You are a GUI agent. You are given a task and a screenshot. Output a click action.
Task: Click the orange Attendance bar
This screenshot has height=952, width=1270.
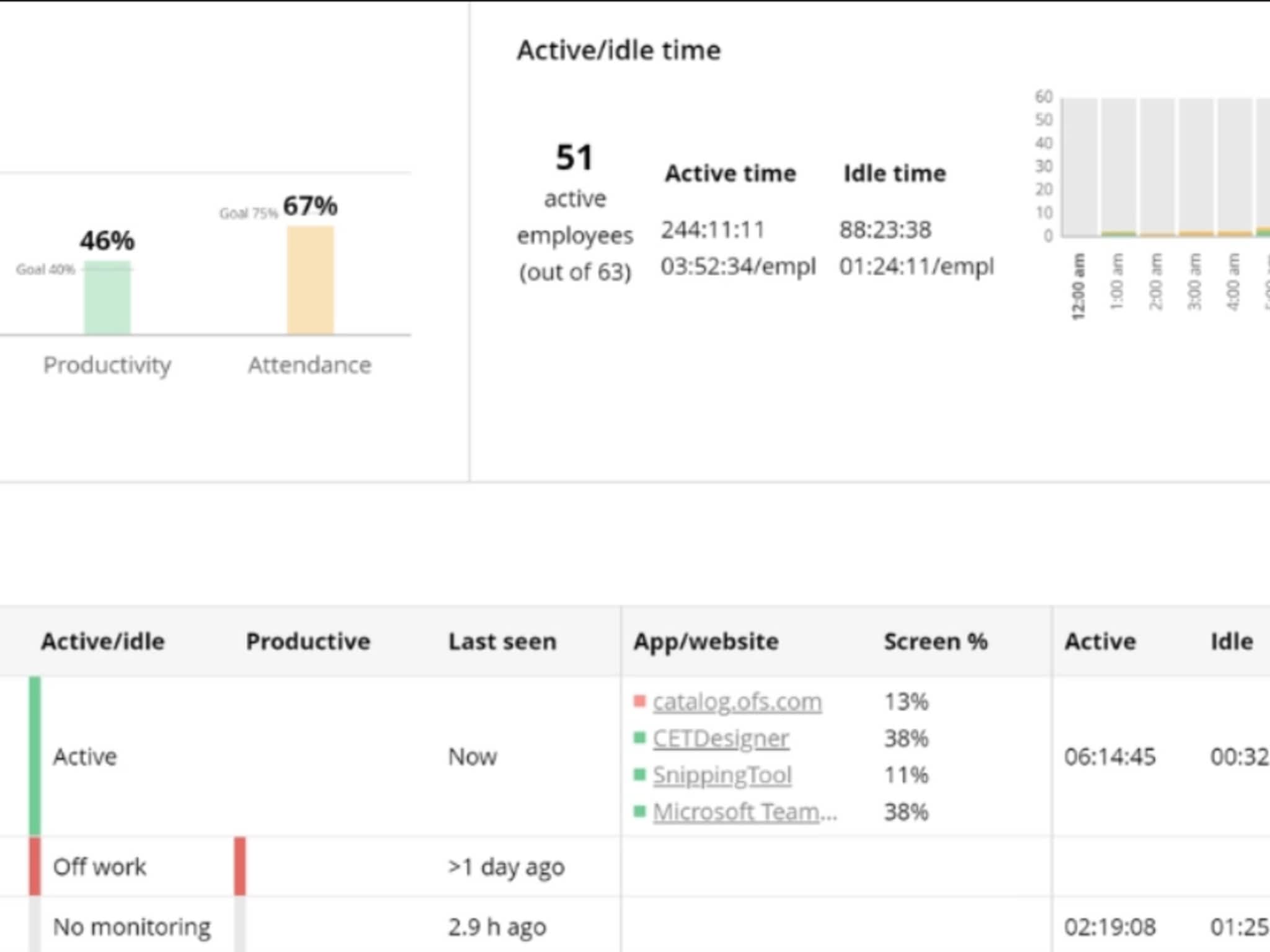point(310,280)
